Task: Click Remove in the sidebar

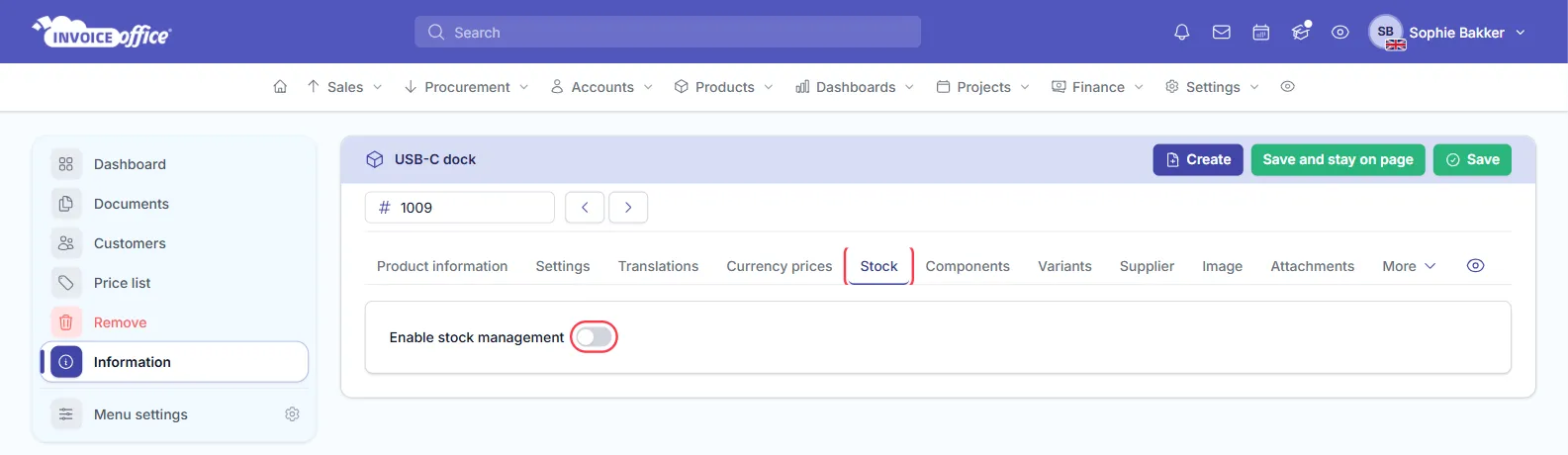Action: [x=174, y=322]
